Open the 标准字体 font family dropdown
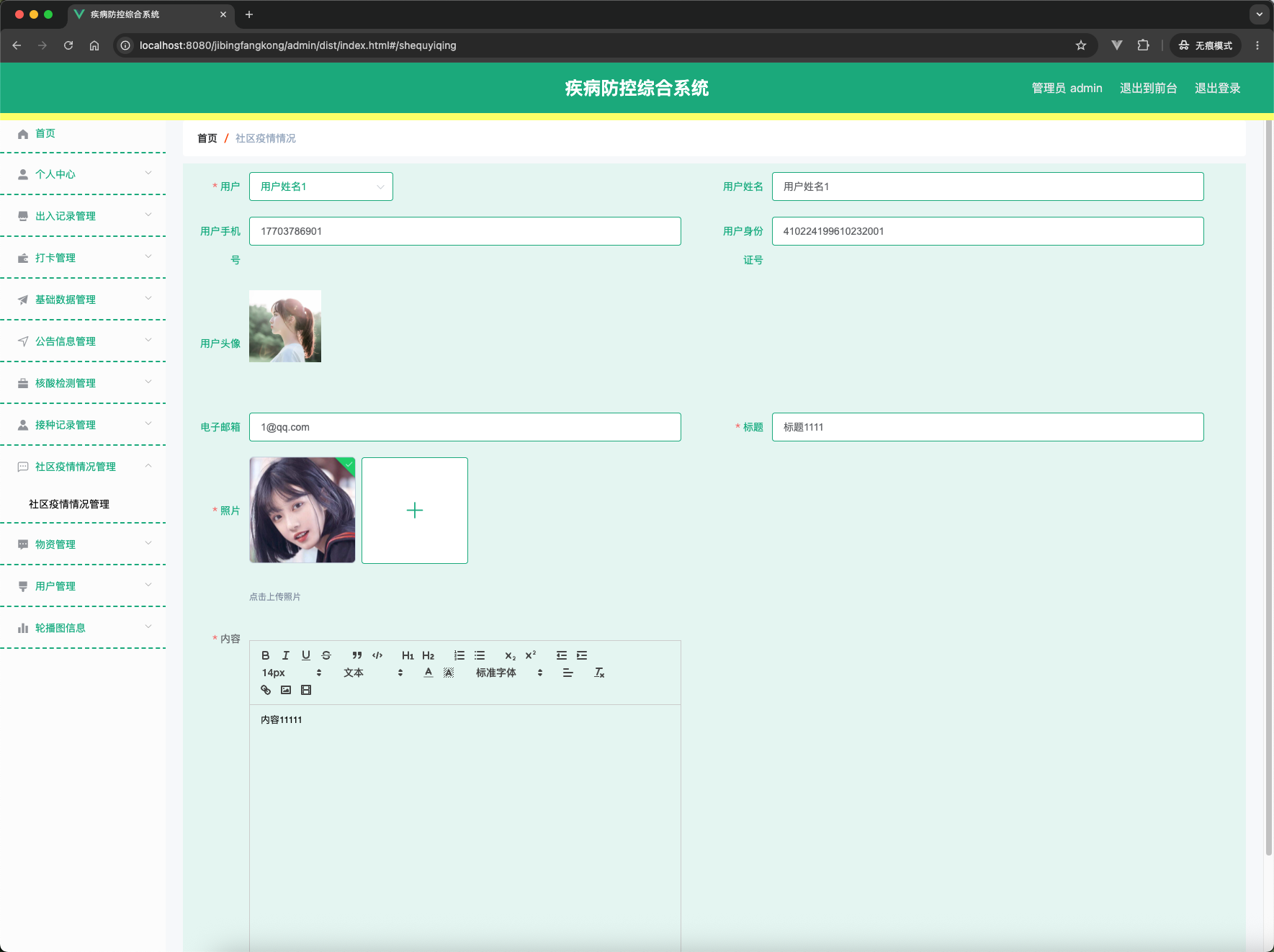1274x952 pixels. [x=510, y=673]
